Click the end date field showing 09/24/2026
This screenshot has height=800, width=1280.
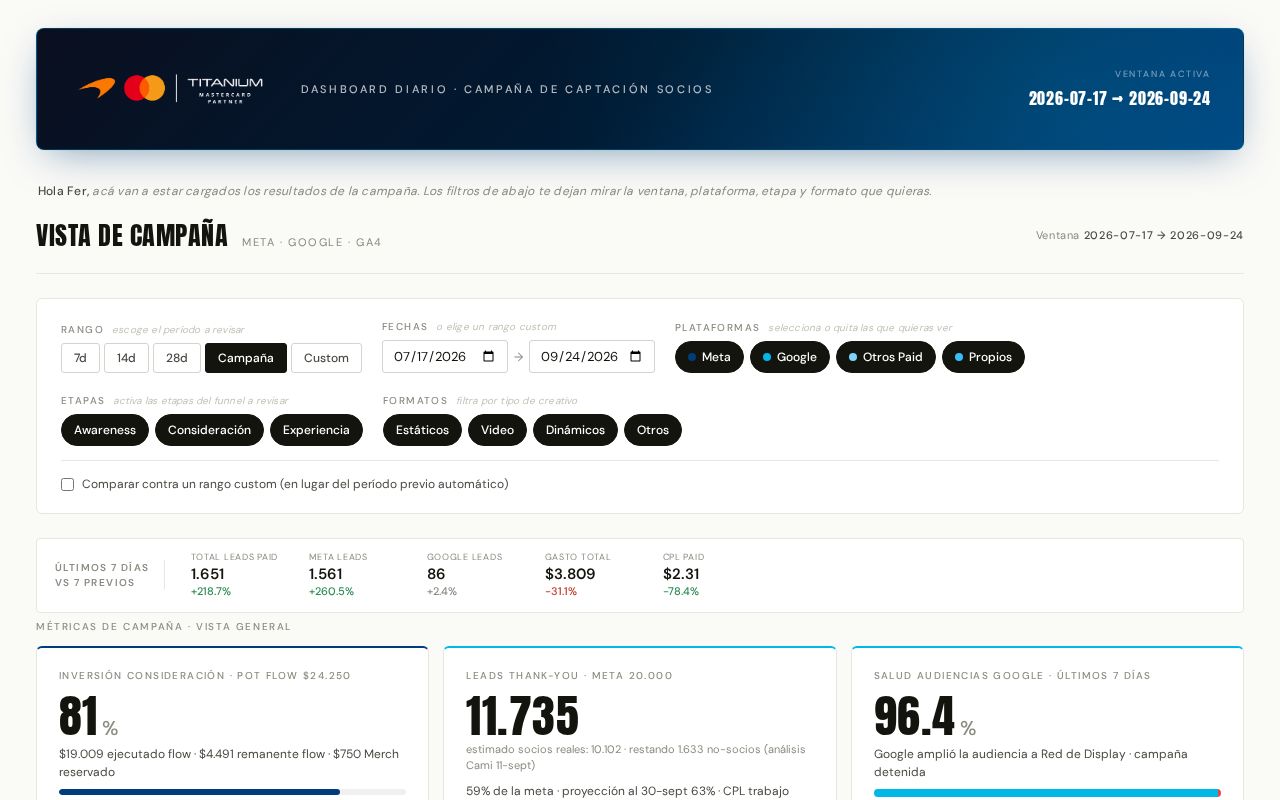tap(592, 357)
